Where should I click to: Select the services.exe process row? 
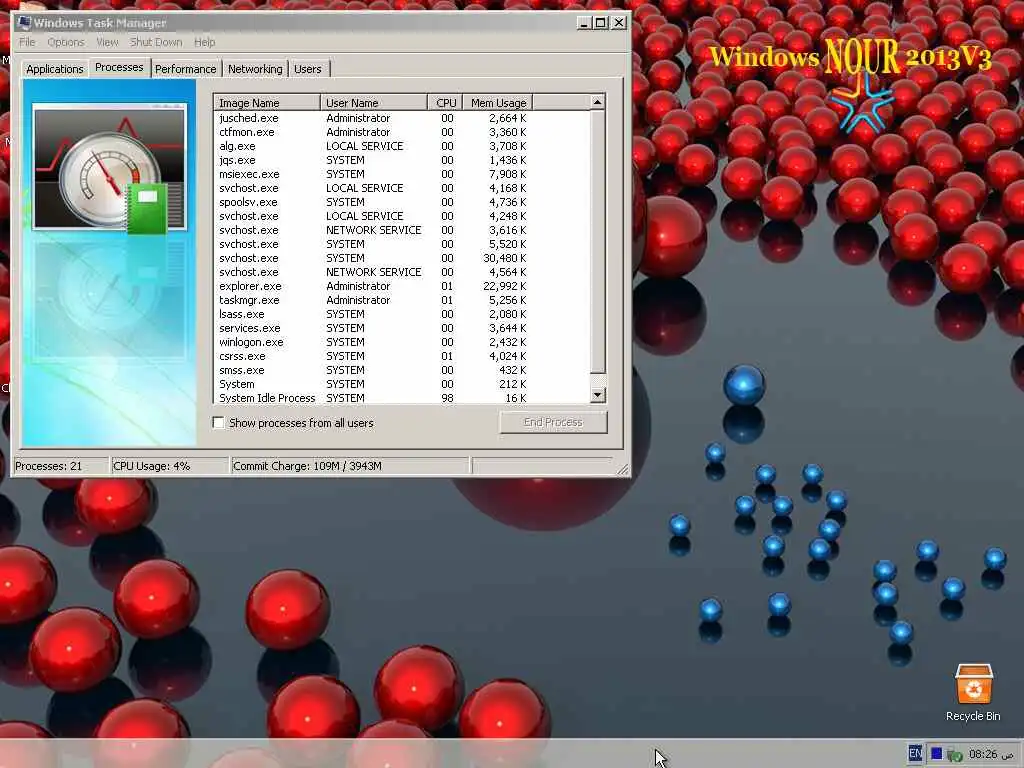pos(402,328)
